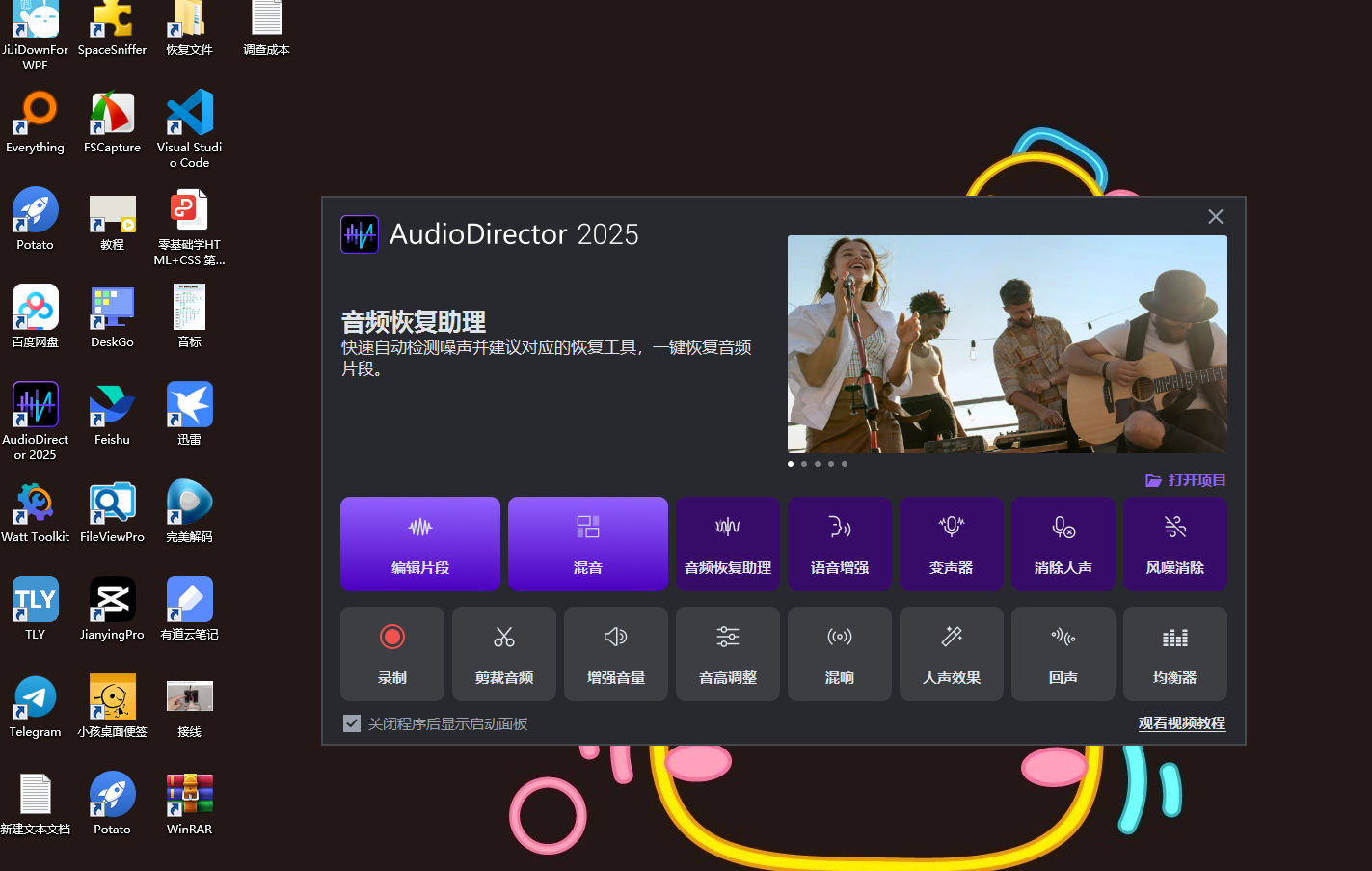Open the 变声器 voice changer tool
The height and width of the screenshot is (871, 1372).
tap(952, 544)
